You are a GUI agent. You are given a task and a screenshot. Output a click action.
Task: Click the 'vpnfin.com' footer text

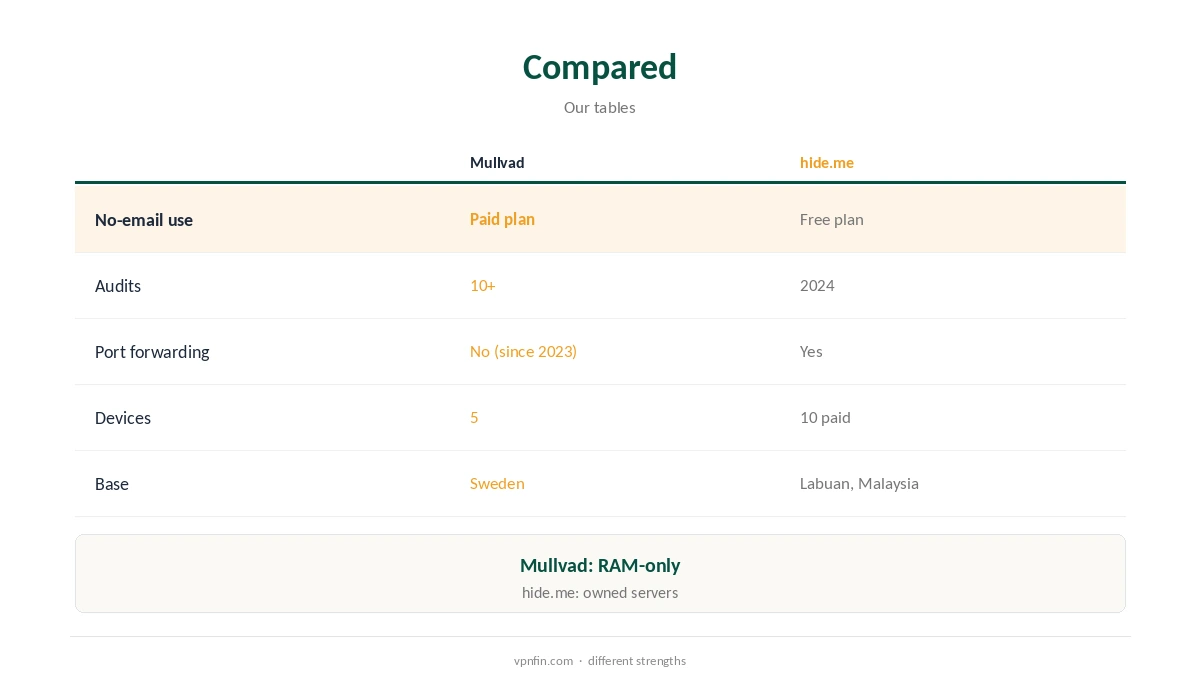pyautogui.click(x=543, y=661)
